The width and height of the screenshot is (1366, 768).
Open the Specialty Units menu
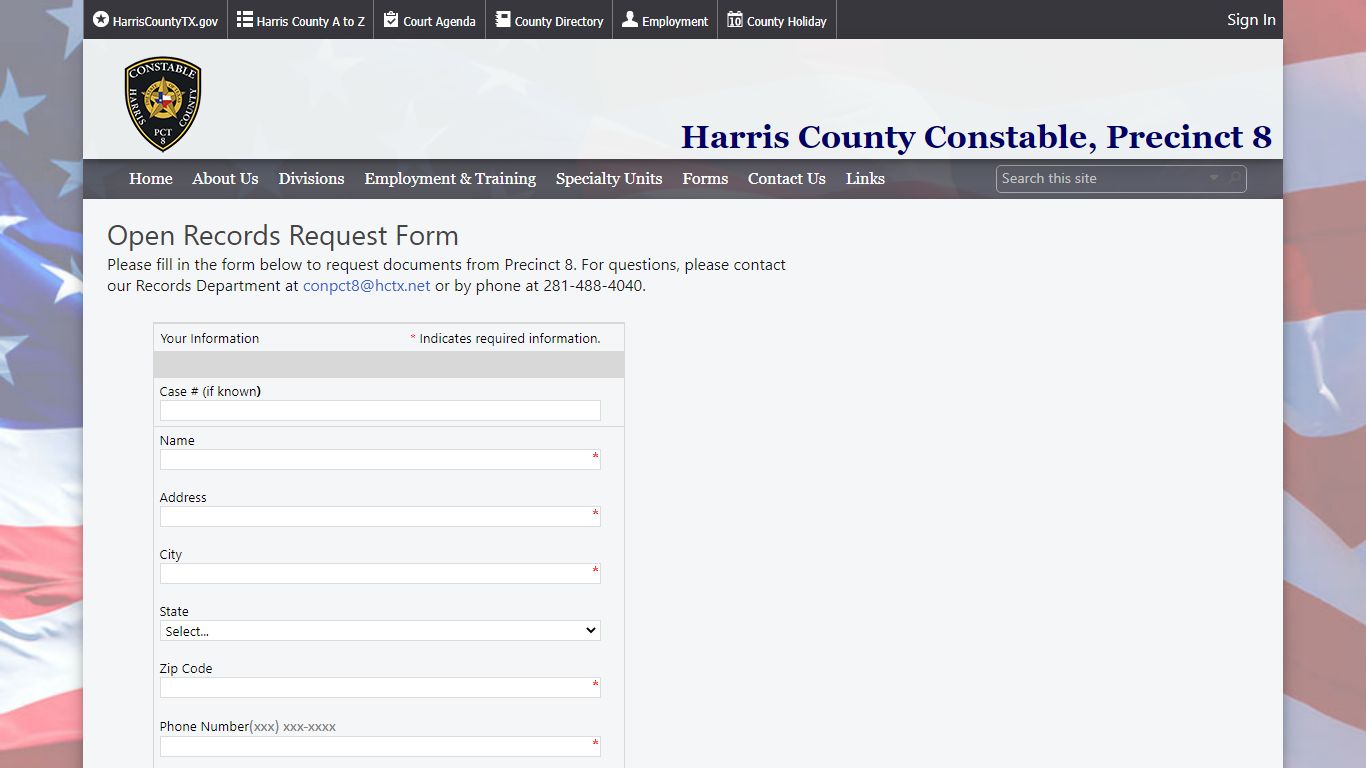click(609, 179)
